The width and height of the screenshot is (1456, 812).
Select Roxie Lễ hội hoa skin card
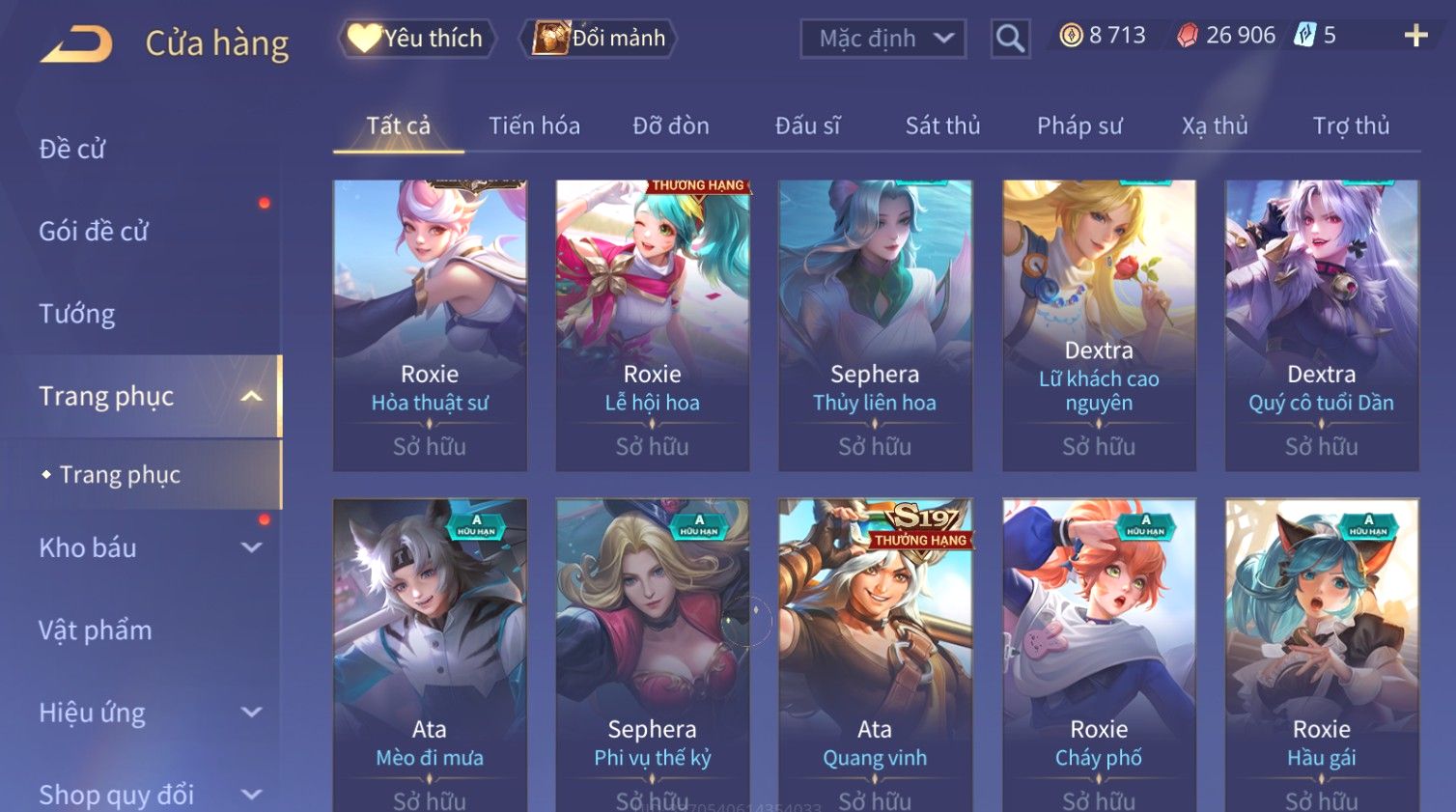pyautogui.click(x=653, y=325)
